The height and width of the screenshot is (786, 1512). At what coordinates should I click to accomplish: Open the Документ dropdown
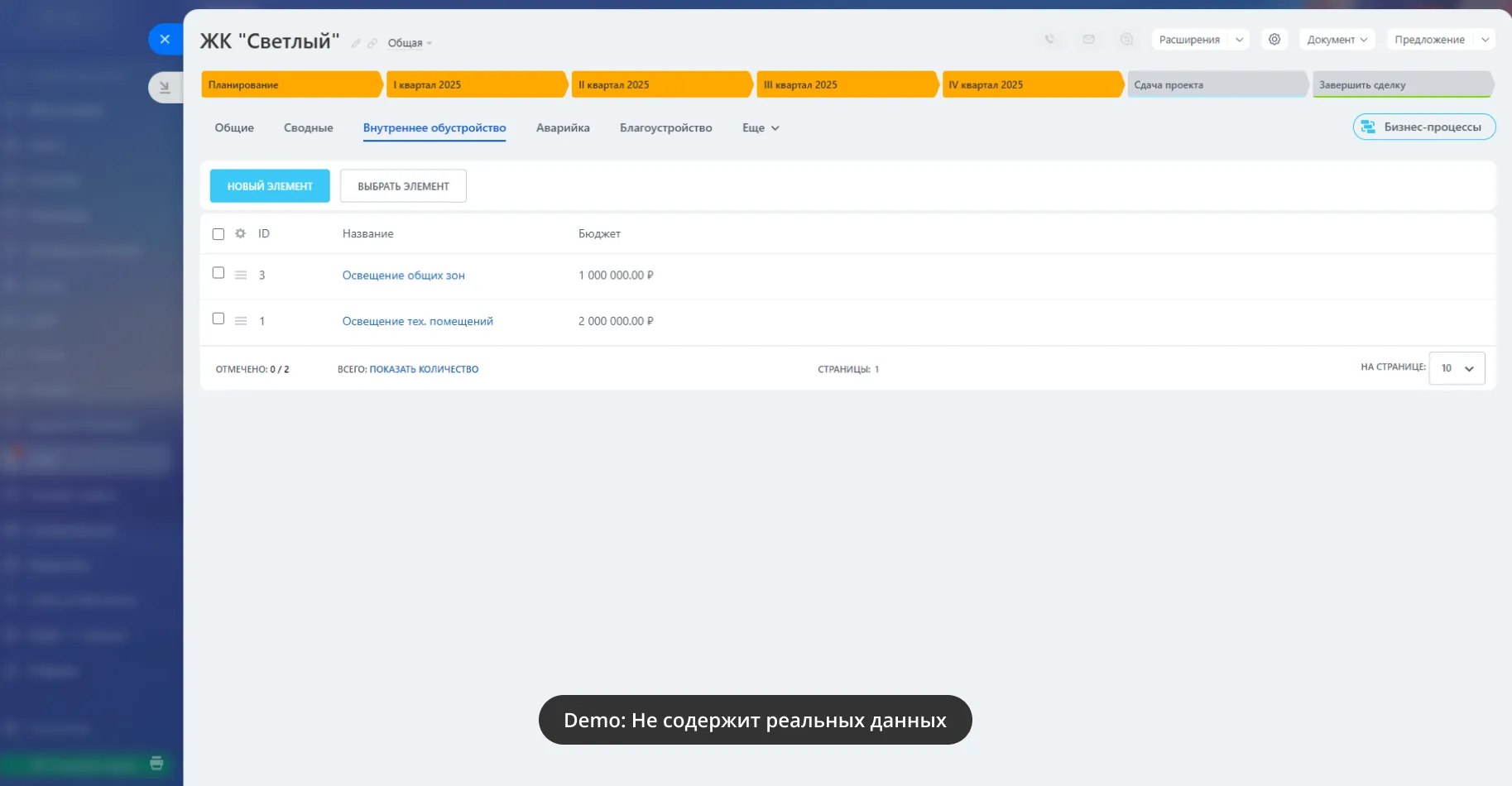click(1337, 40)
